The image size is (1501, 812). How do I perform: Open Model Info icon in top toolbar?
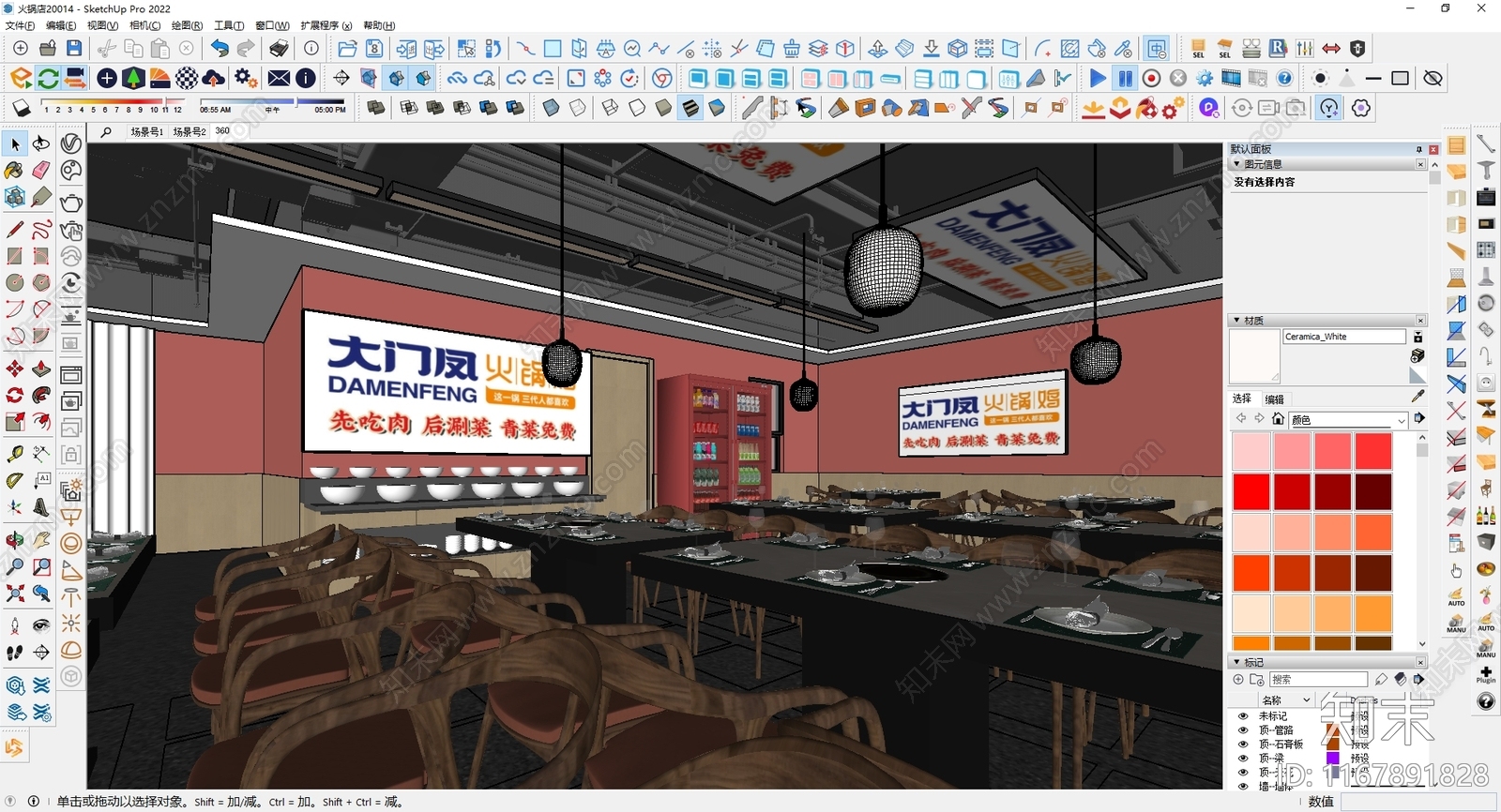[x=311, y=48]
